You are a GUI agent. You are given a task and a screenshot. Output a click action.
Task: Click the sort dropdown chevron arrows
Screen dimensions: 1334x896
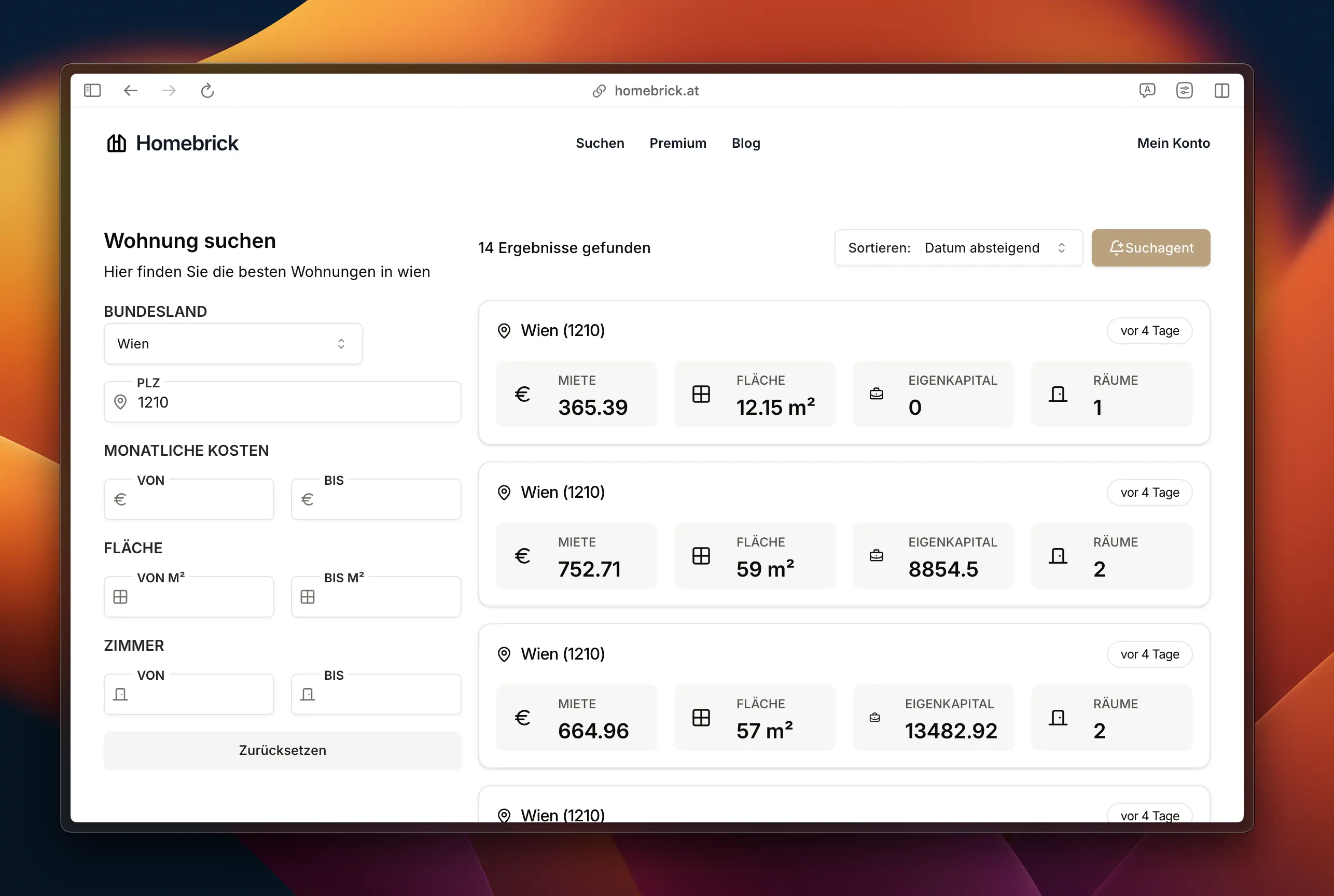coord(1061,247)
